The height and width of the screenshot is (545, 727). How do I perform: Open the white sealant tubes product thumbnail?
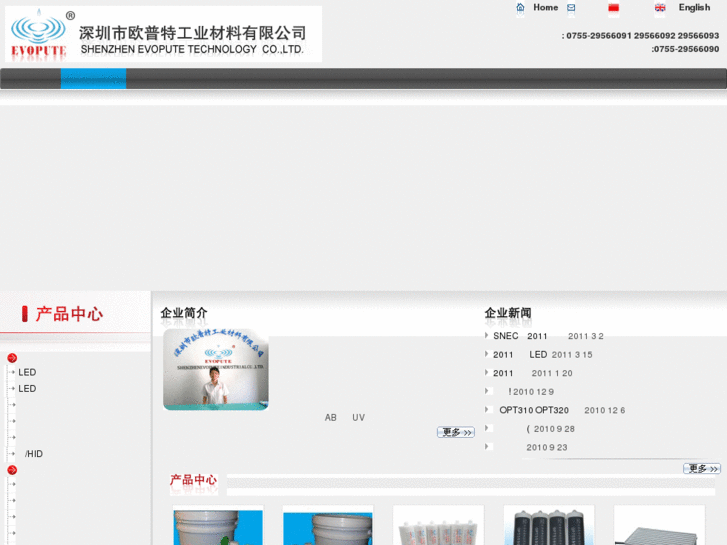click(x=438, y=526)
